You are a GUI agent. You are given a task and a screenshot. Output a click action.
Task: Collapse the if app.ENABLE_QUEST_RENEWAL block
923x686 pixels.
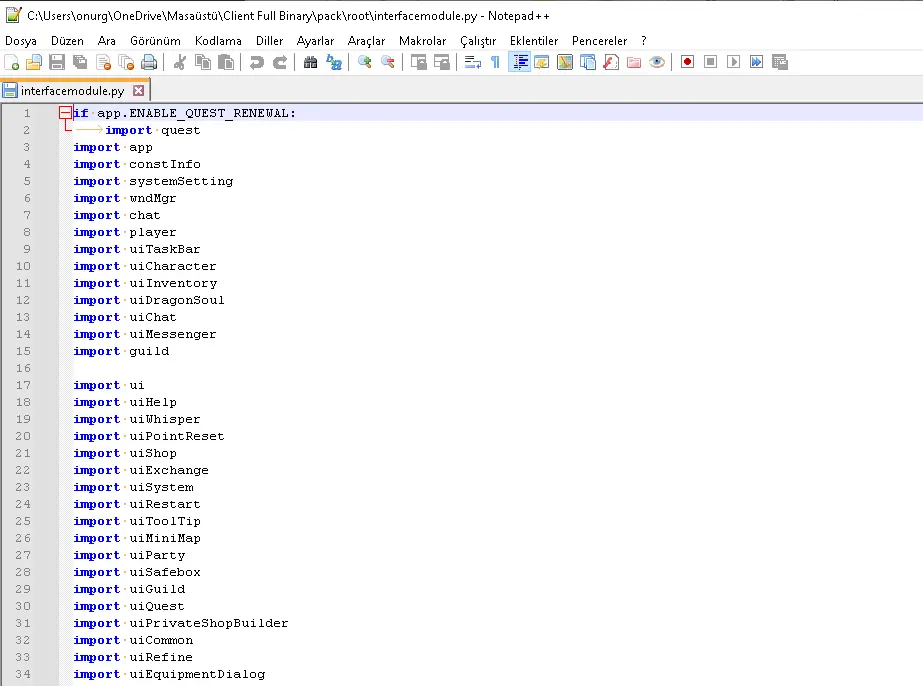[65, 113]
